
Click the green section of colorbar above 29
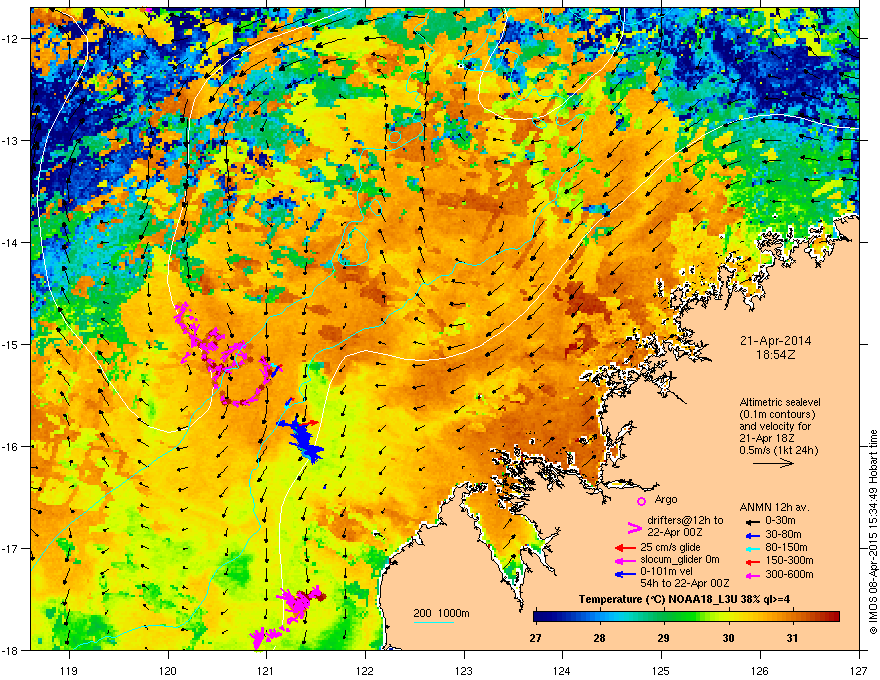click(x=663, y=617)
